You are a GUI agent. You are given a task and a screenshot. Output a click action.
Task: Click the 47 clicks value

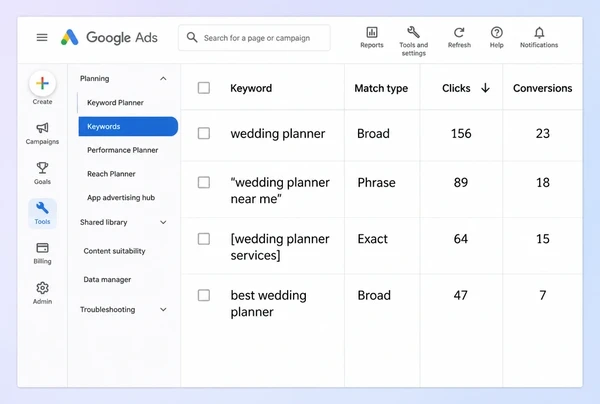[x=461, y=295]
